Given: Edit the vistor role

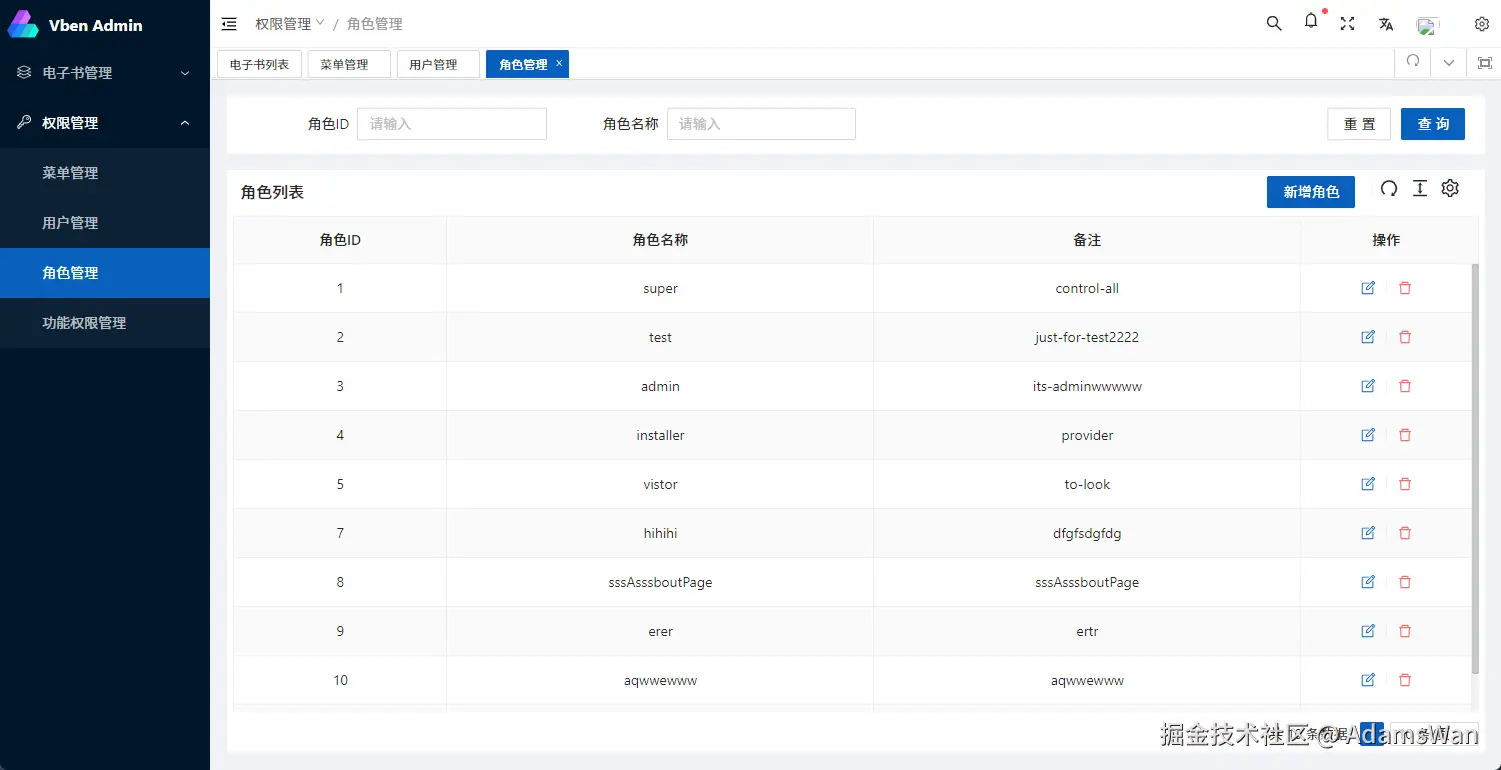Looking at the screenshot, I should coord(1368,484).
